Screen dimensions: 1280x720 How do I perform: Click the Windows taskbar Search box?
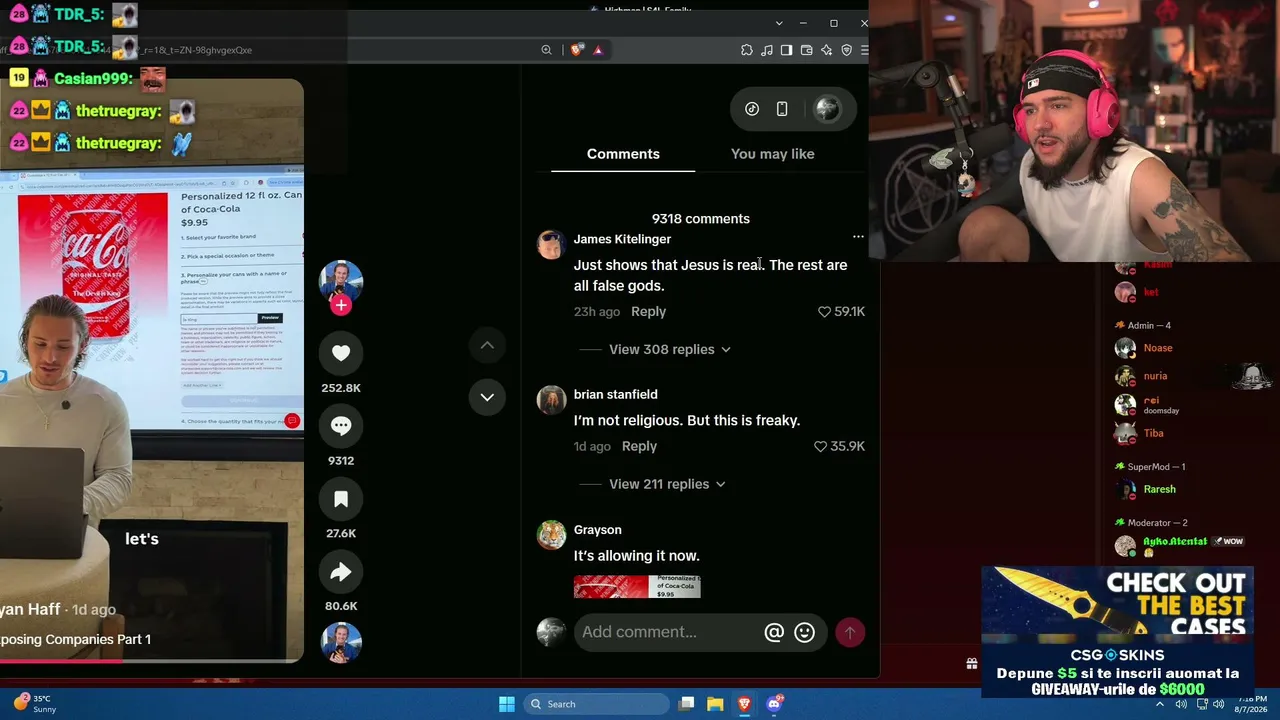point(597,704)
